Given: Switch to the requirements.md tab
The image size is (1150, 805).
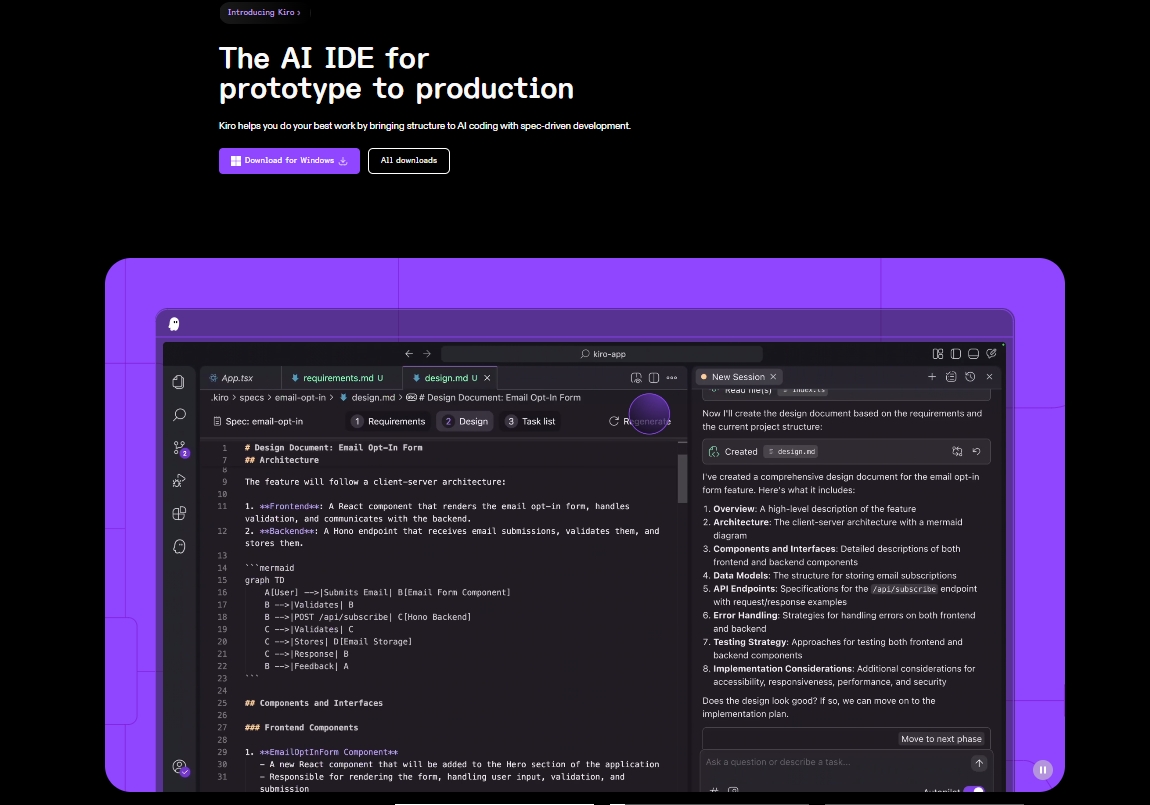Looking at the screenshot, I should [337, 378].
